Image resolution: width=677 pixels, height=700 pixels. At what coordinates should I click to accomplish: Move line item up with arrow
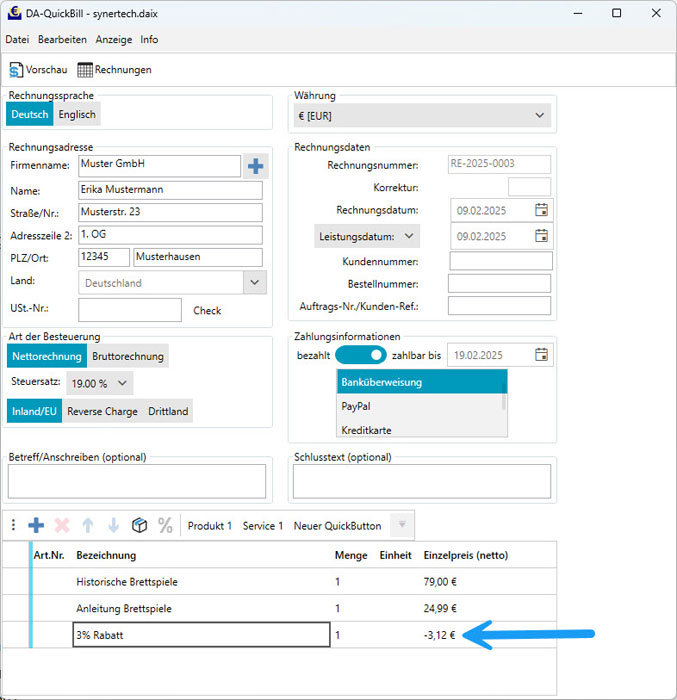88,525
